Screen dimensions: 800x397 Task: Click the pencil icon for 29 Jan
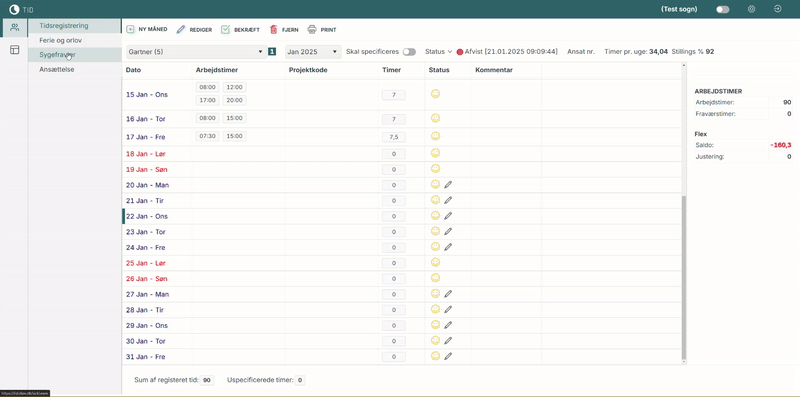[448, 325]
